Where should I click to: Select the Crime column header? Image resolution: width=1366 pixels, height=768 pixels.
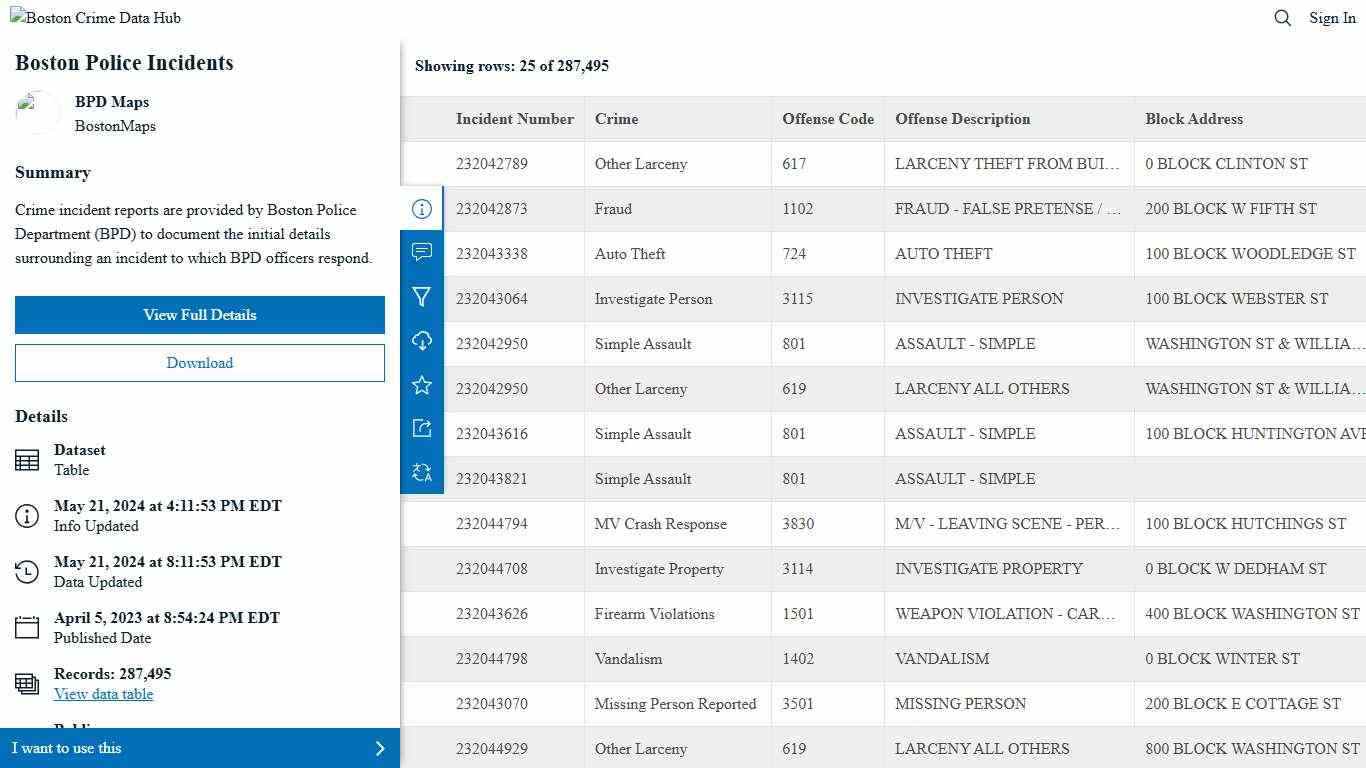click(x=616, y=119)
